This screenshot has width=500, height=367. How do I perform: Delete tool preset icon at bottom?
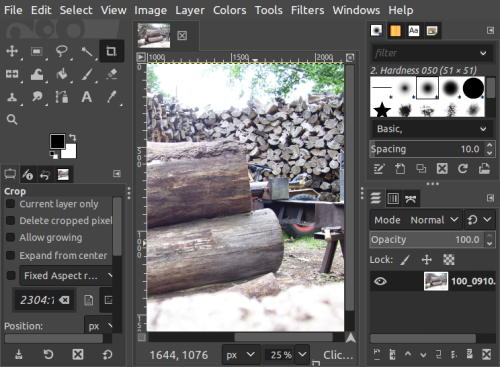pyautogui.click(x=78, y=354)
